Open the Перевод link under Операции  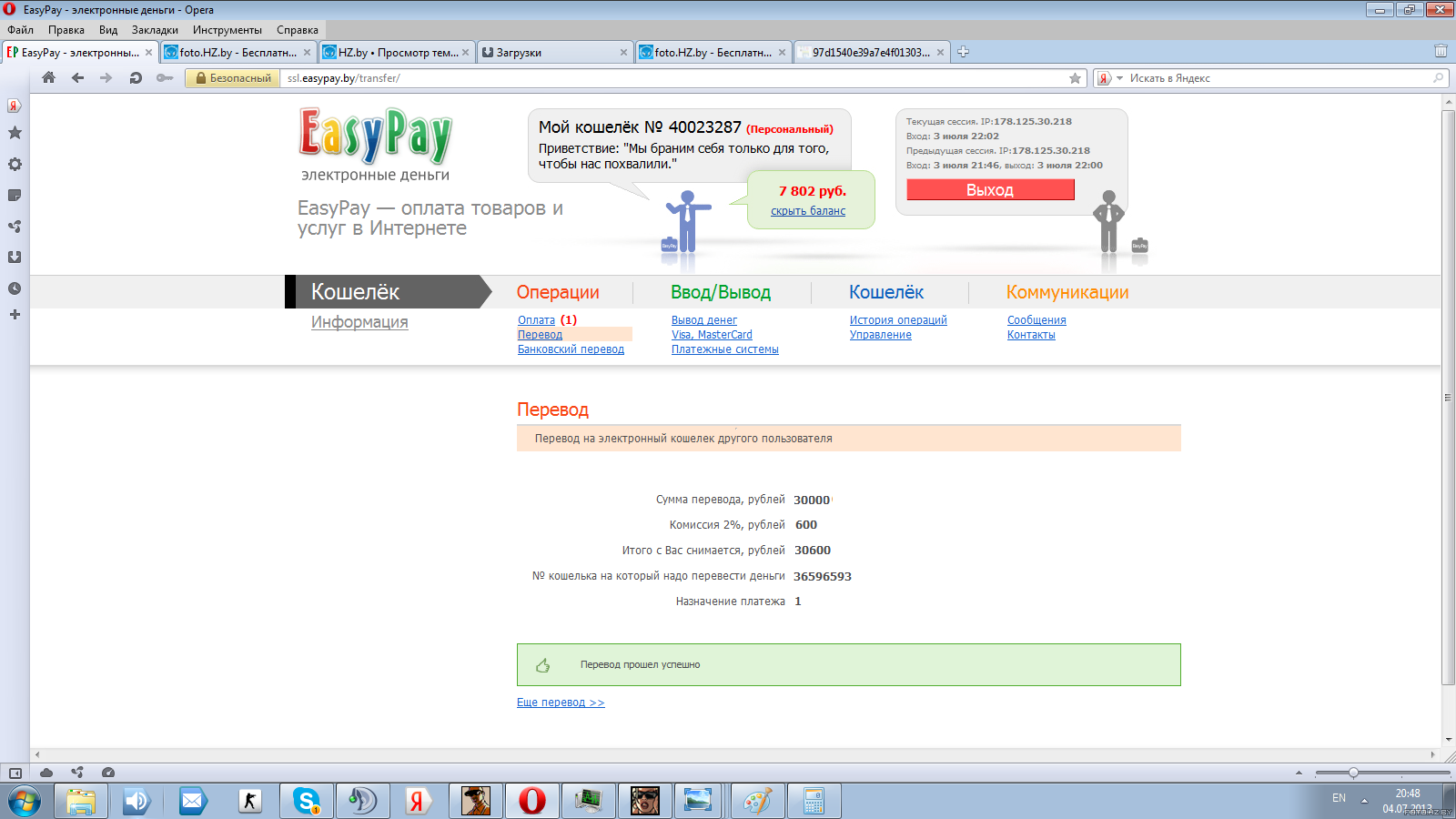point(540,335)
